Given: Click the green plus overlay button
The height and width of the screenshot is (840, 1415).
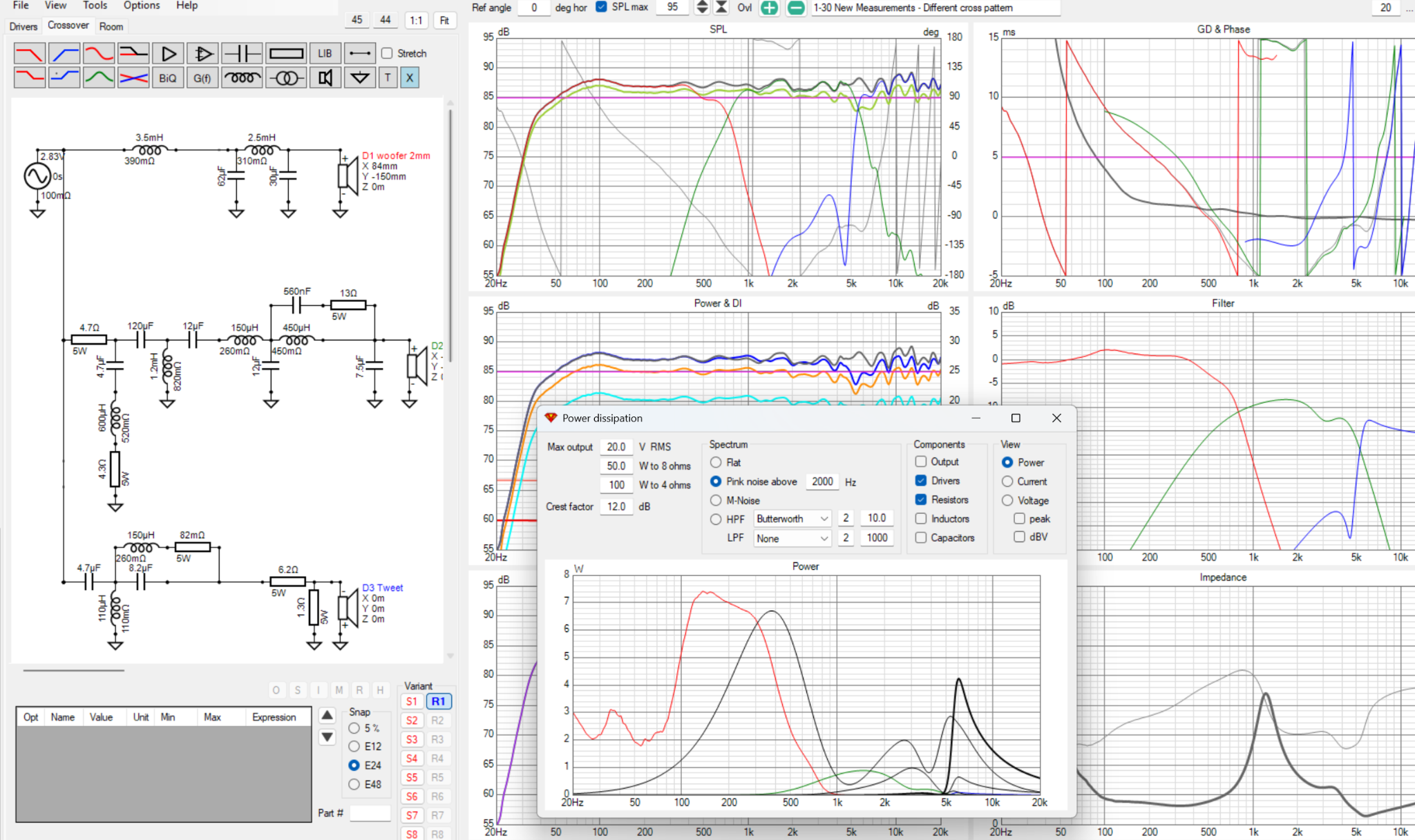Looking at the screenshot, I should click(x=769, y=8).
